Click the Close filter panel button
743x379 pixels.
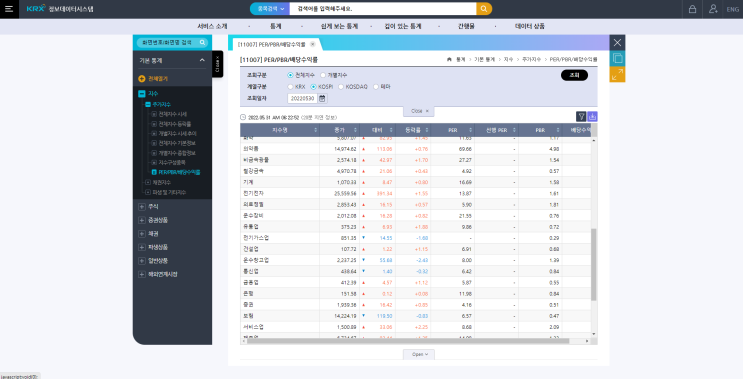pyautogui.click(x=419, y=111)
